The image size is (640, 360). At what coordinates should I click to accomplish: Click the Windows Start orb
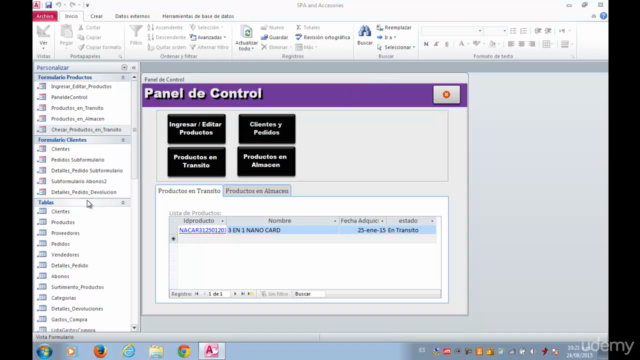(44, 351)
